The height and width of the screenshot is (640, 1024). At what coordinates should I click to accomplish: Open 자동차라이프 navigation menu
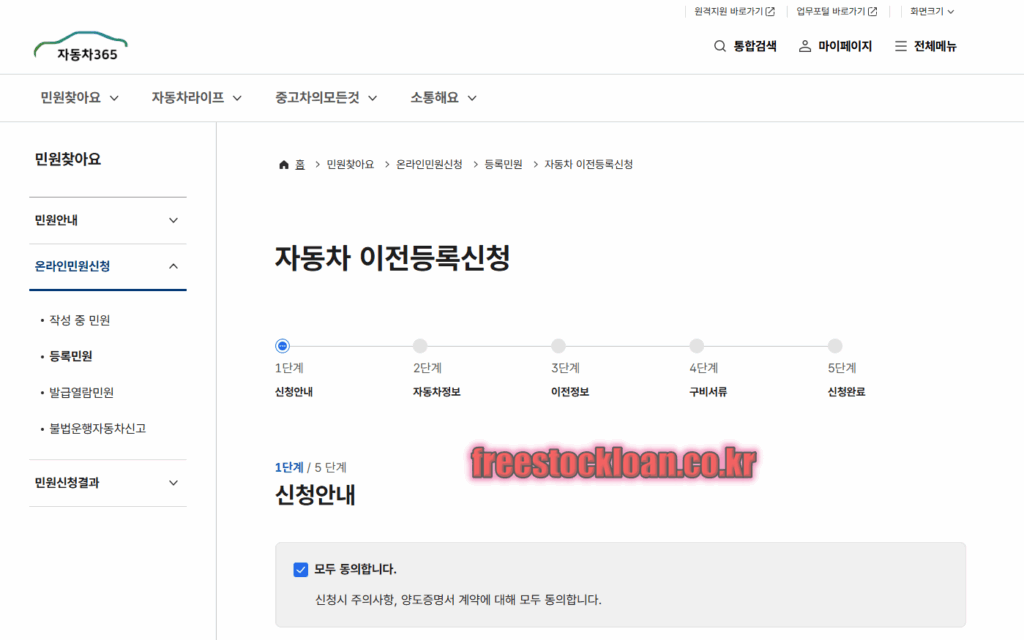point(197,98)
